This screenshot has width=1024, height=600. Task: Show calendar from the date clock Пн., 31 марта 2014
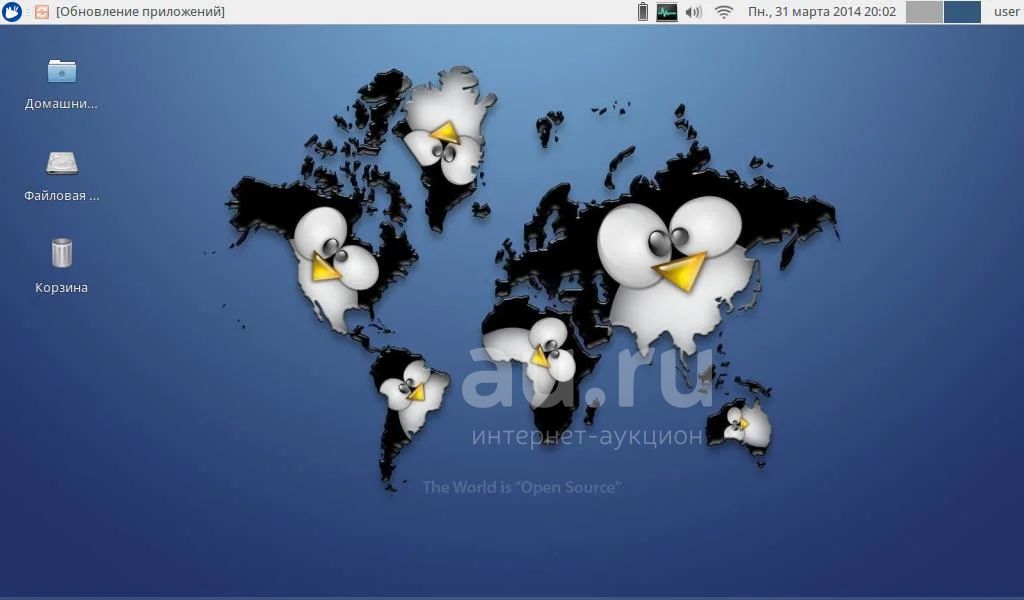[822, 12]
